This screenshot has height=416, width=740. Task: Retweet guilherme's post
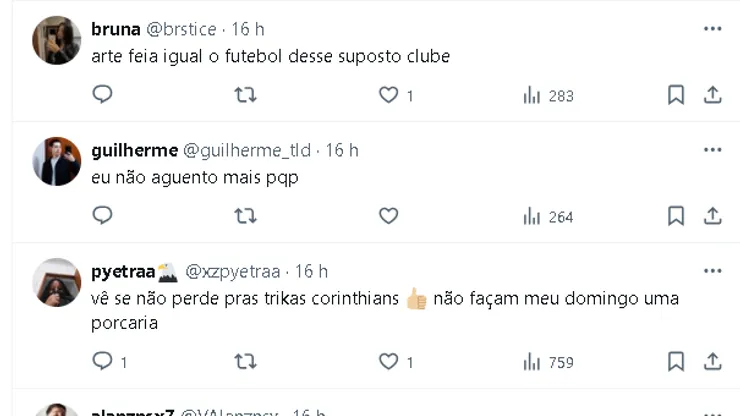coord(245,215)
